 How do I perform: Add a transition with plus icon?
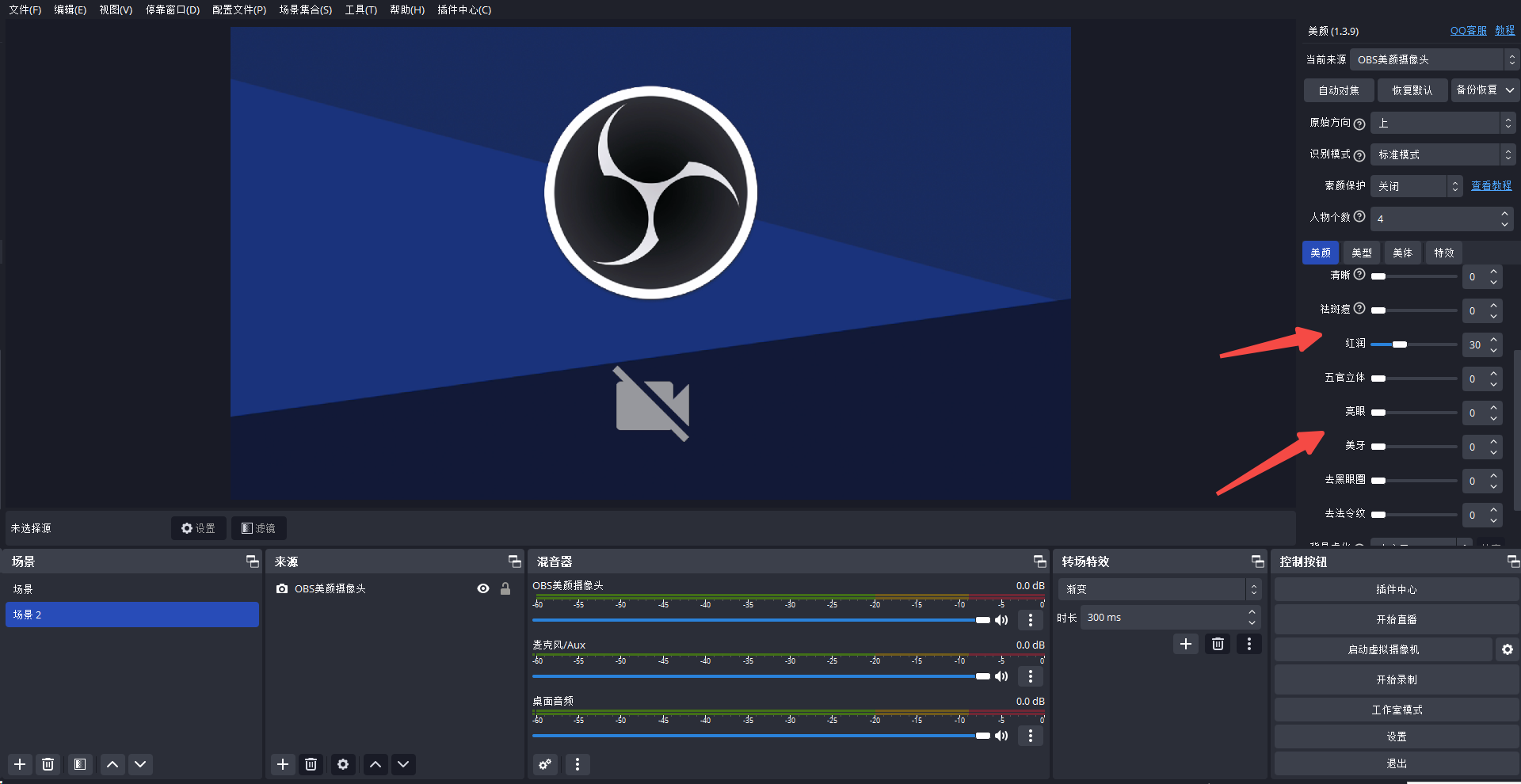(1186, 644)
